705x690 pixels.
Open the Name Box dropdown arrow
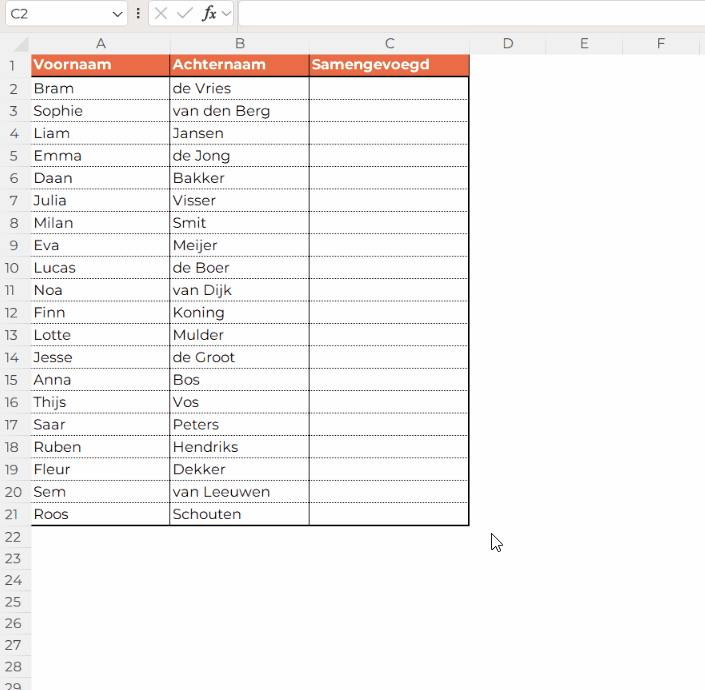point(117,14)
